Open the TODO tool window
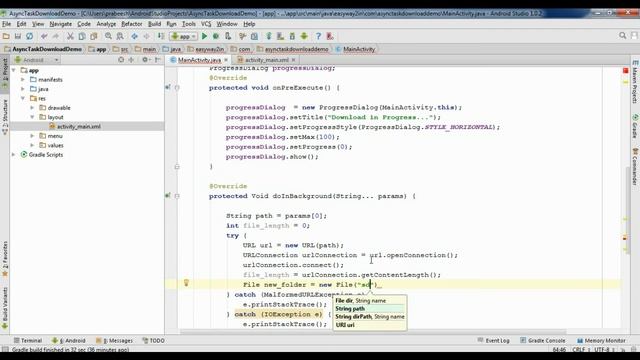This screenshot has height=360, width=640. click(x=153, y=340)
